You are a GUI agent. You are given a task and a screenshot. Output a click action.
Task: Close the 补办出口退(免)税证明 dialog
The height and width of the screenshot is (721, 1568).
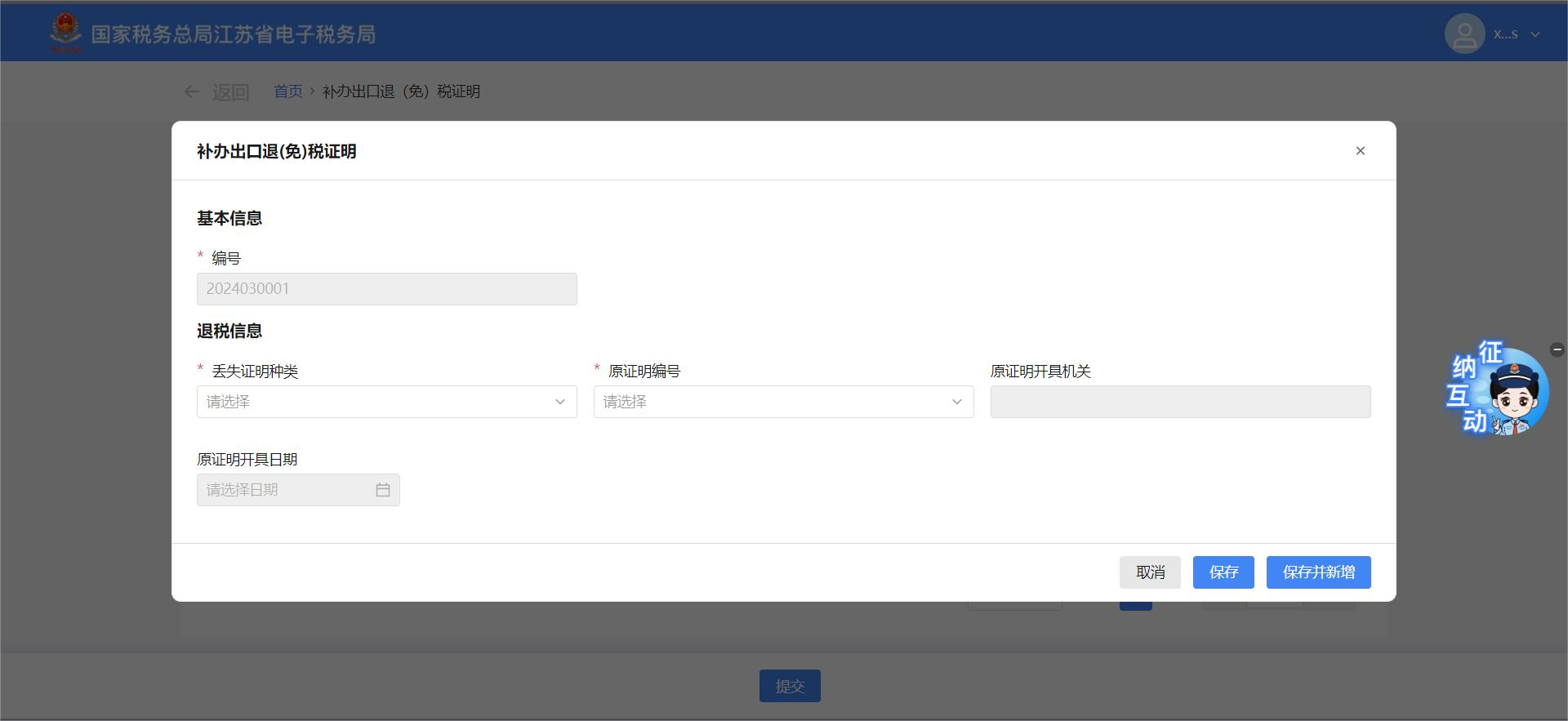pyautogui.click(x=1360, y=151)
